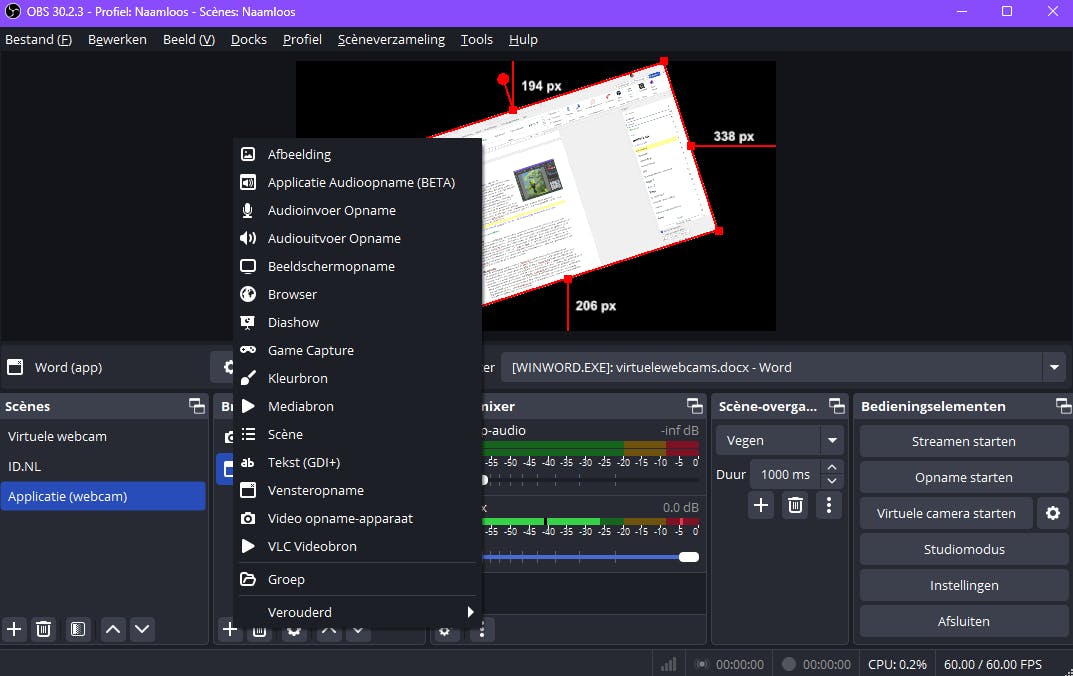Viewport: 1073px width, 676px height.
Task: Click CPU: 0.2% status text
Action: pyautogui.click(x=897, y=664)
